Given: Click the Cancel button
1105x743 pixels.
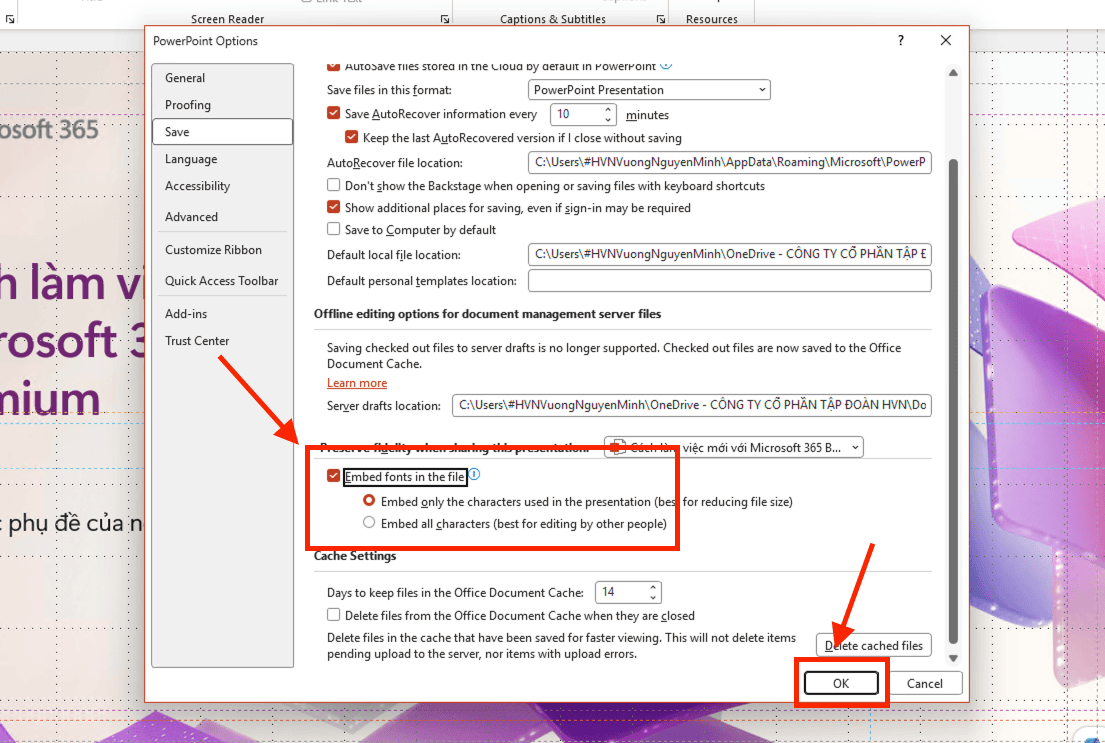Looking at the screenshot, I should (924, 683).
